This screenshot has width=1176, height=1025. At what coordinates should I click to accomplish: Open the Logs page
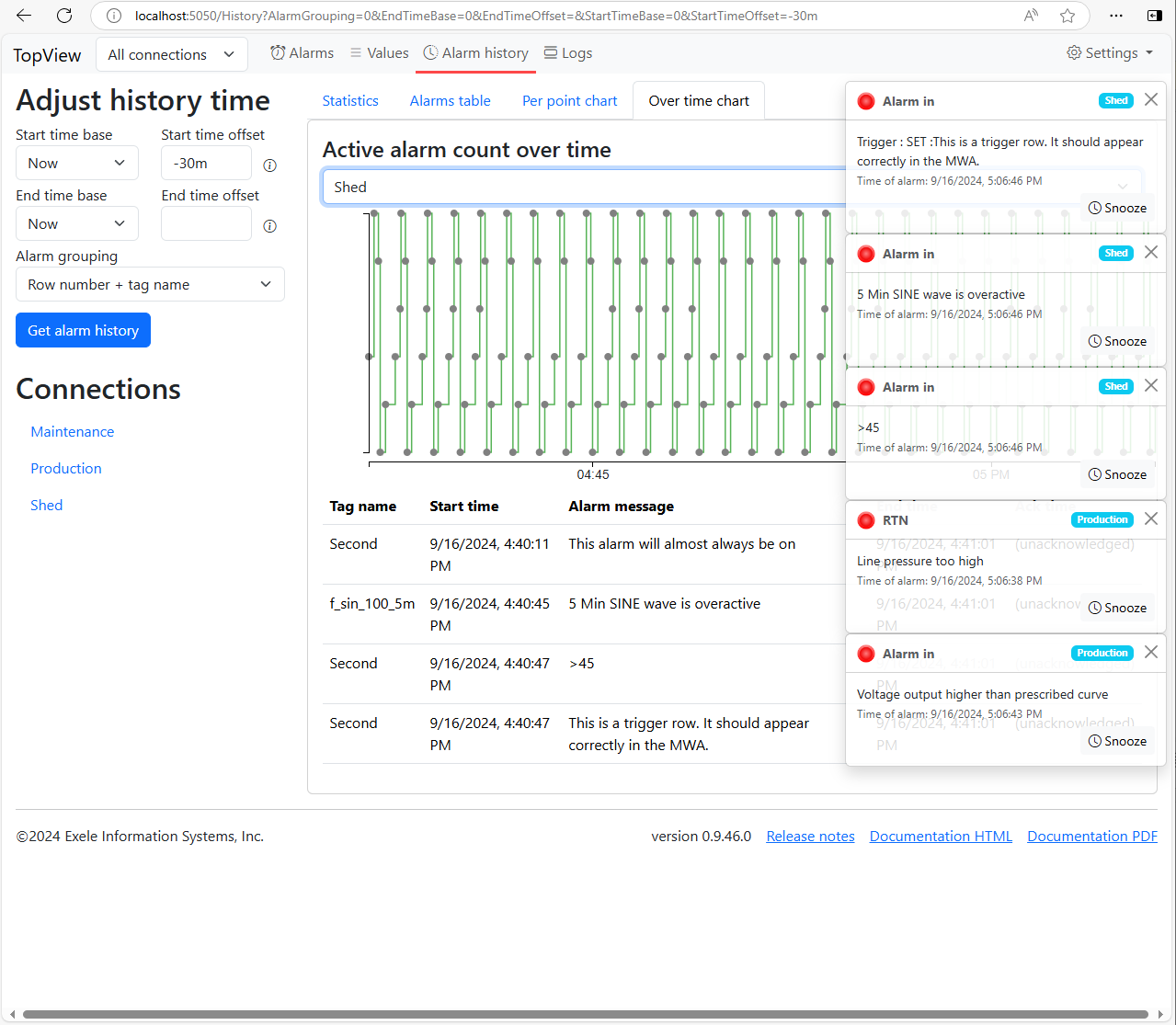click(567, 53)
